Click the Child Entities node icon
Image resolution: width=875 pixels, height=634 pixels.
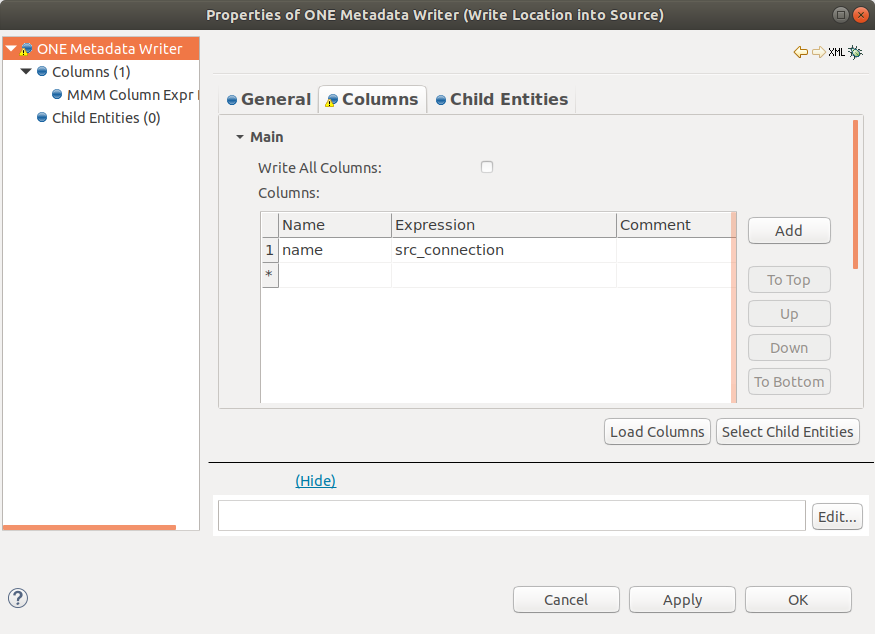point(42,117)
